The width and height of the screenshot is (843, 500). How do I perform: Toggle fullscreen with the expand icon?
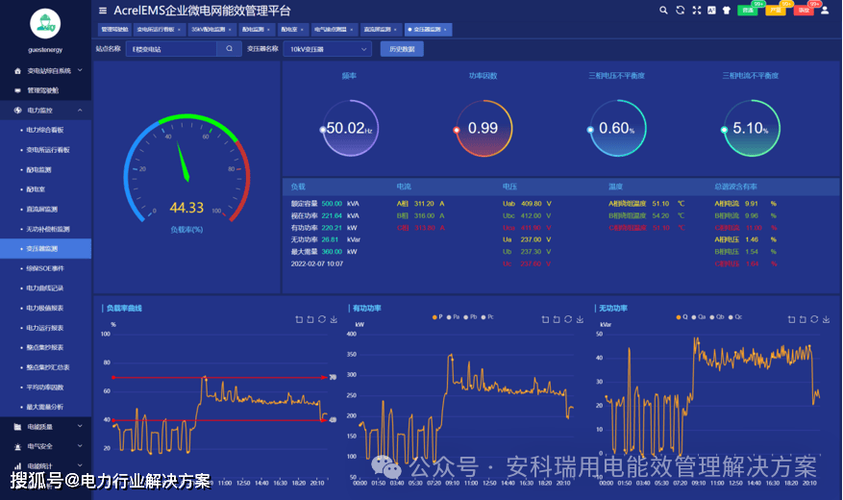pos(697,10)
